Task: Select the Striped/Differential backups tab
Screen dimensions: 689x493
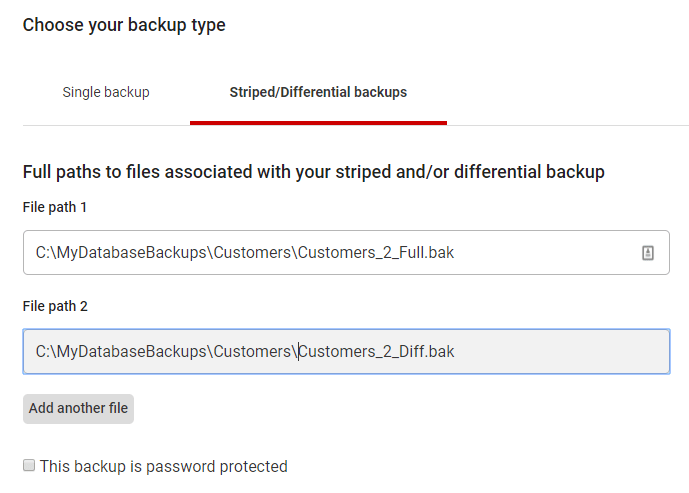Action: 318,92
